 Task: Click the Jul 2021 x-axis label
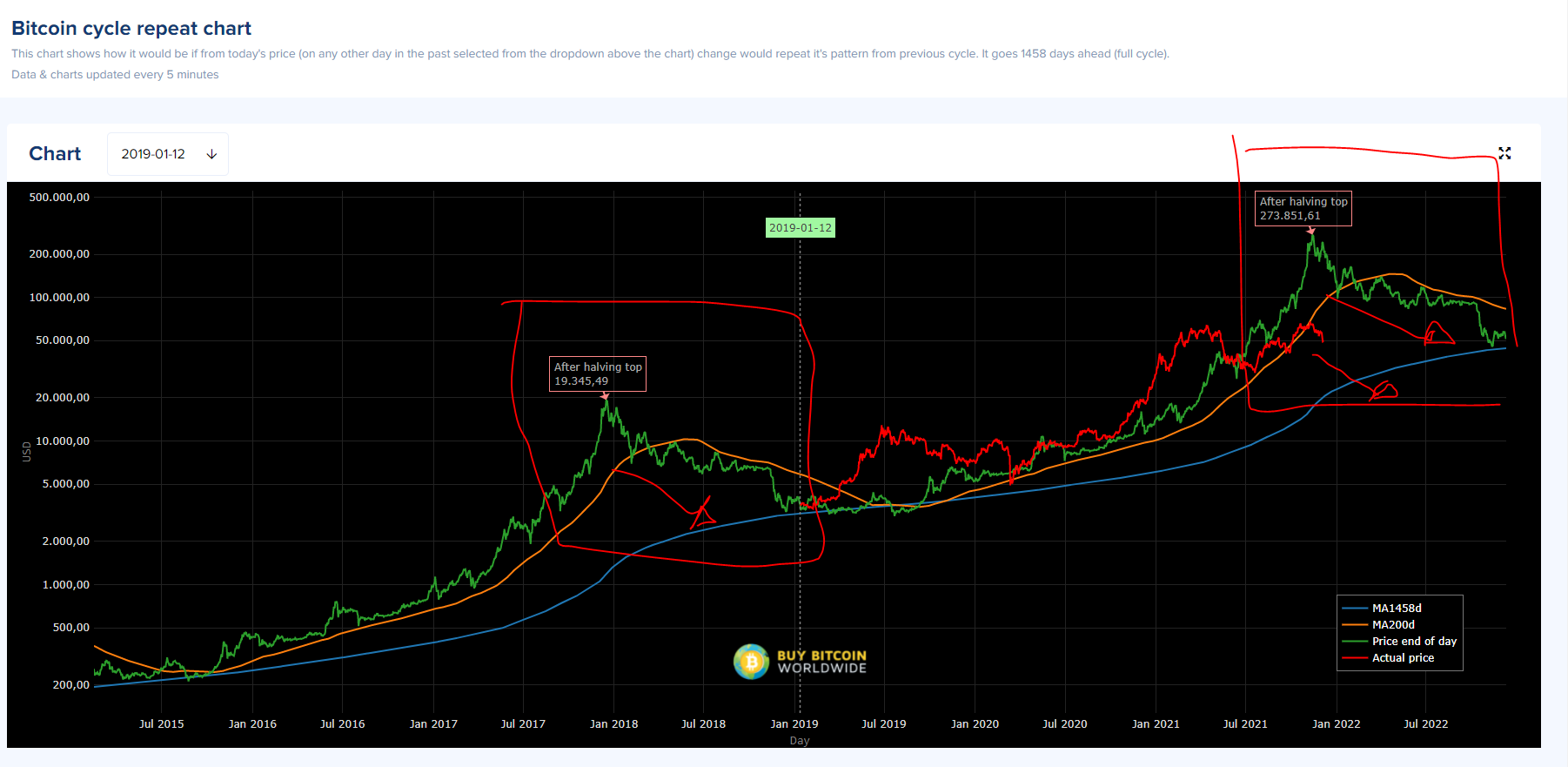tap(1245, 724)
